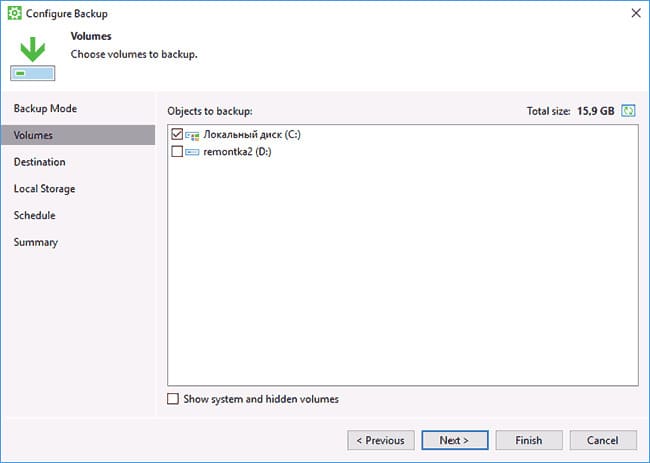Enable Show system and hidden volumes
Image resolution: width=650 pixels, height=463 pixels.
(x=173, y=399)
